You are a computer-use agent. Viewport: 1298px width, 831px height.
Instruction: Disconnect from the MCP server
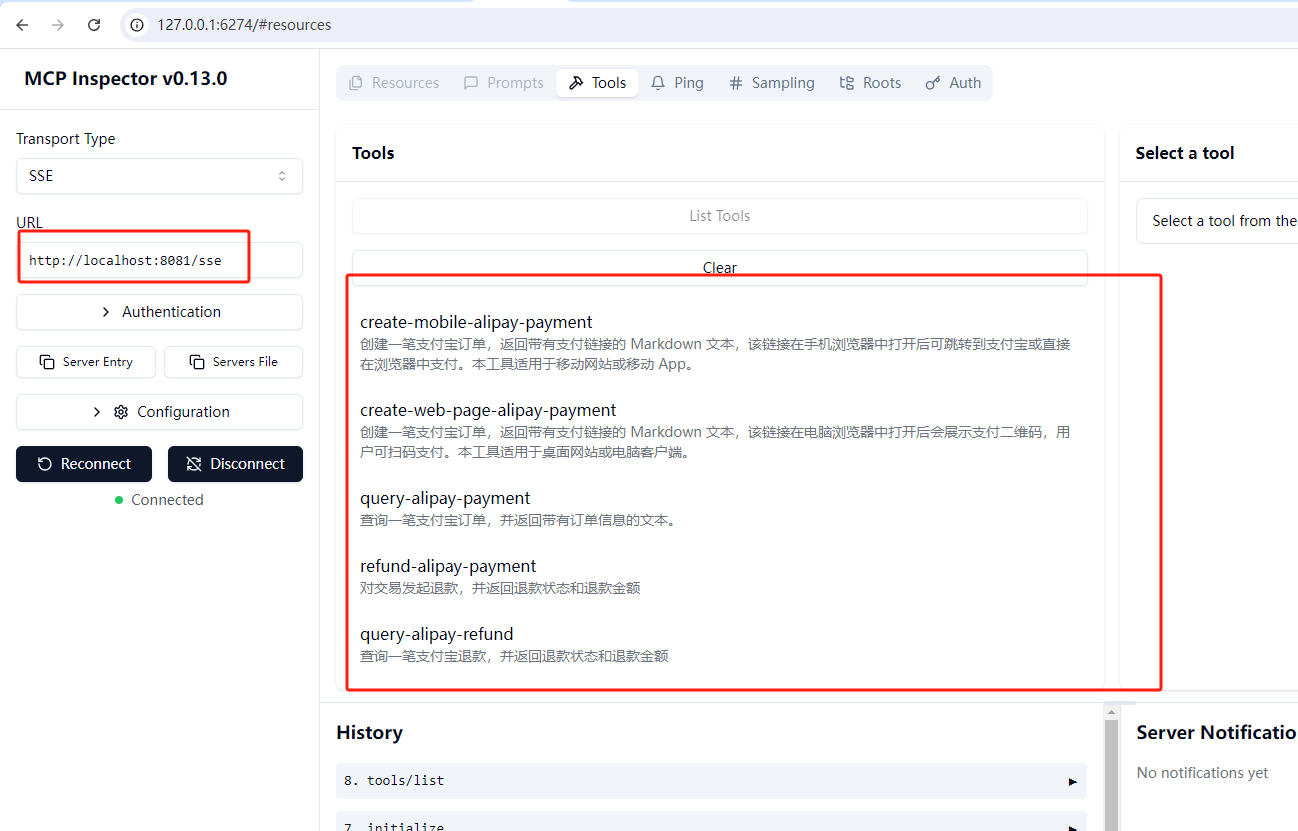pos(235,463)
